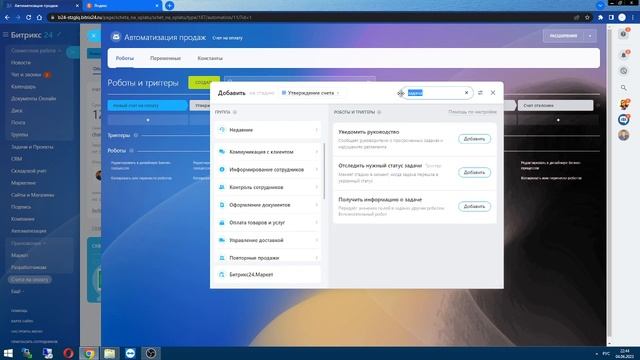
Task: Click the browser address bar
Action: point(310,18)
